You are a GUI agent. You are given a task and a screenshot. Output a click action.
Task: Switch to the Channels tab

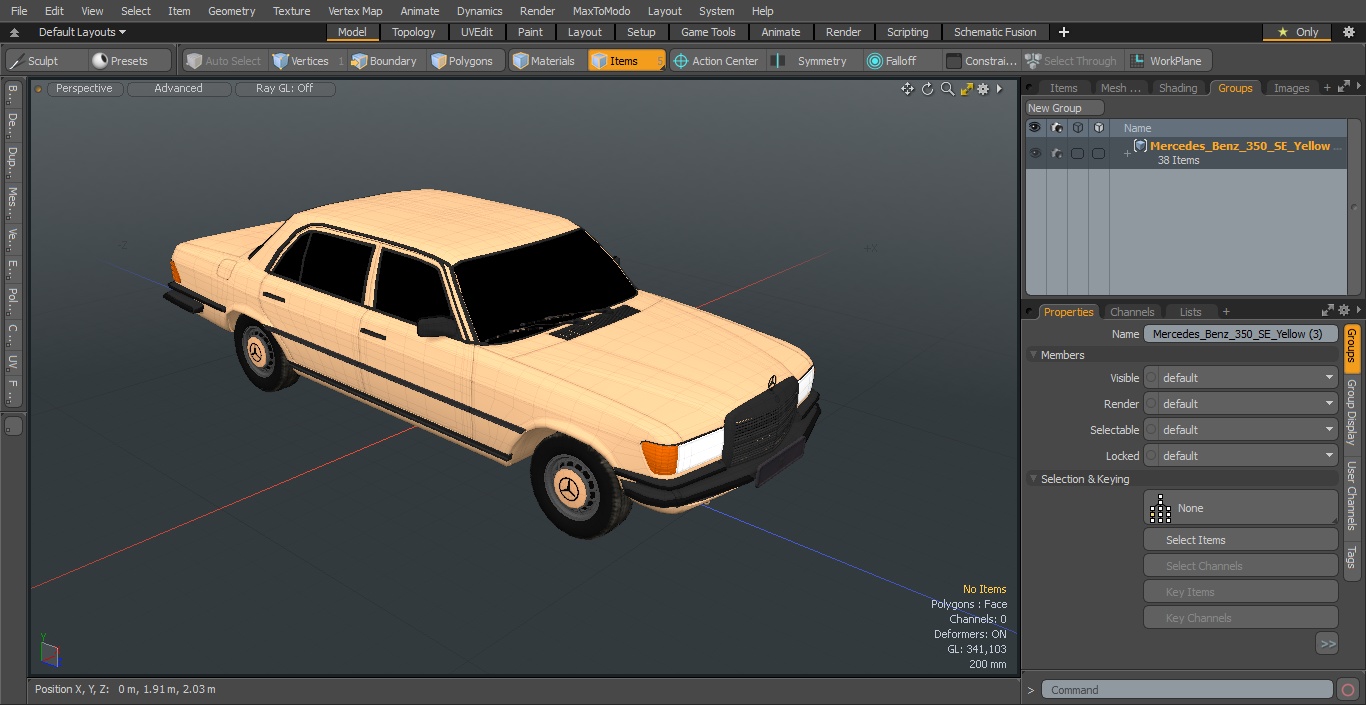[x=1132, y=312]
